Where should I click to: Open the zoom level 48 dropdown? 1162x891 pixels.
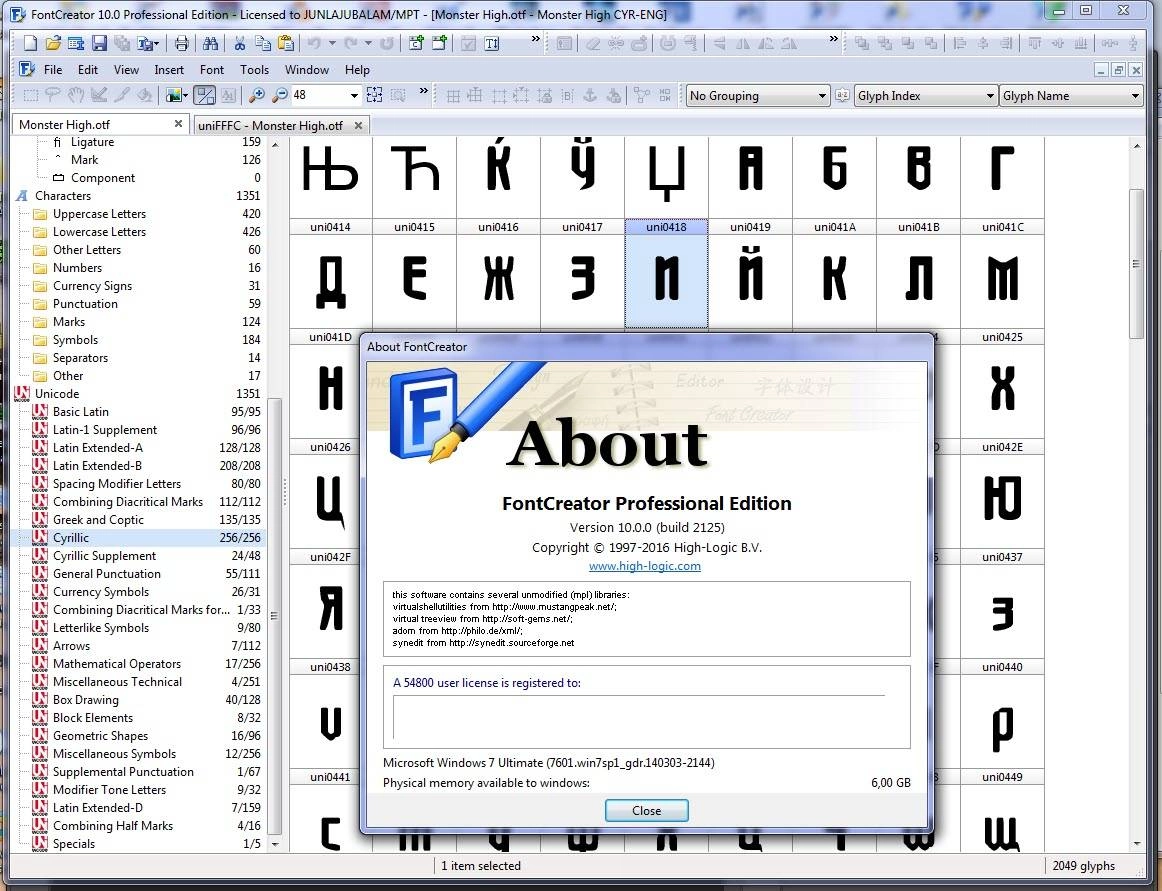click(354, 96)
